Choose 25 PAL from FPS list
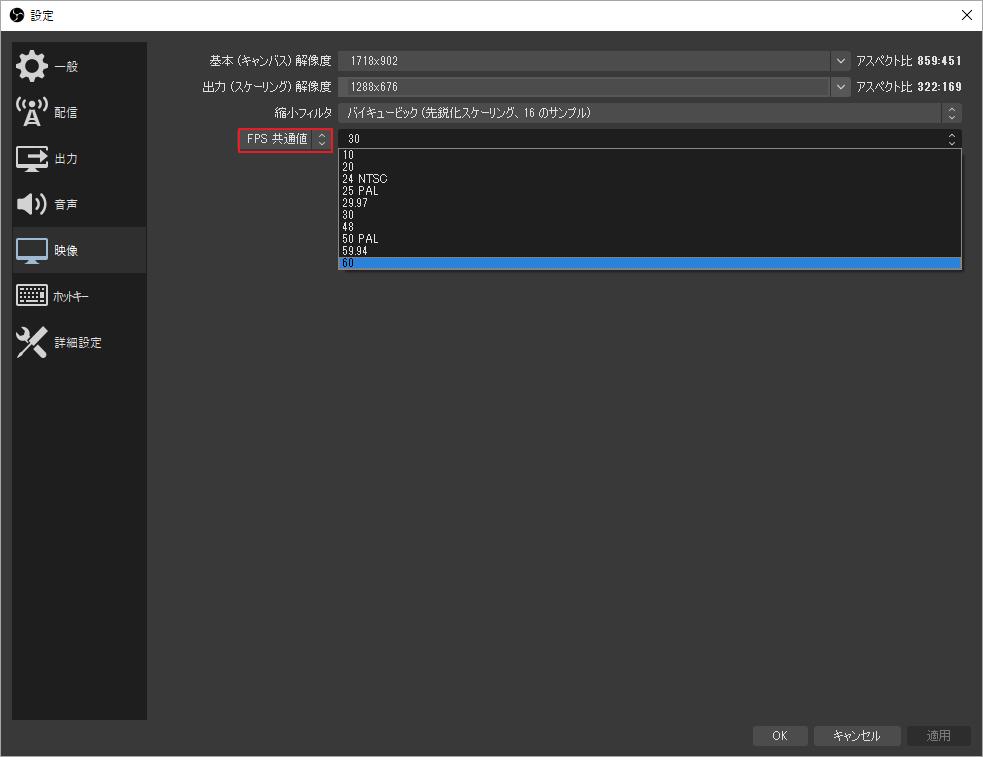The width and height of the screenshot is (983, 757). click(x=649, y=191)
